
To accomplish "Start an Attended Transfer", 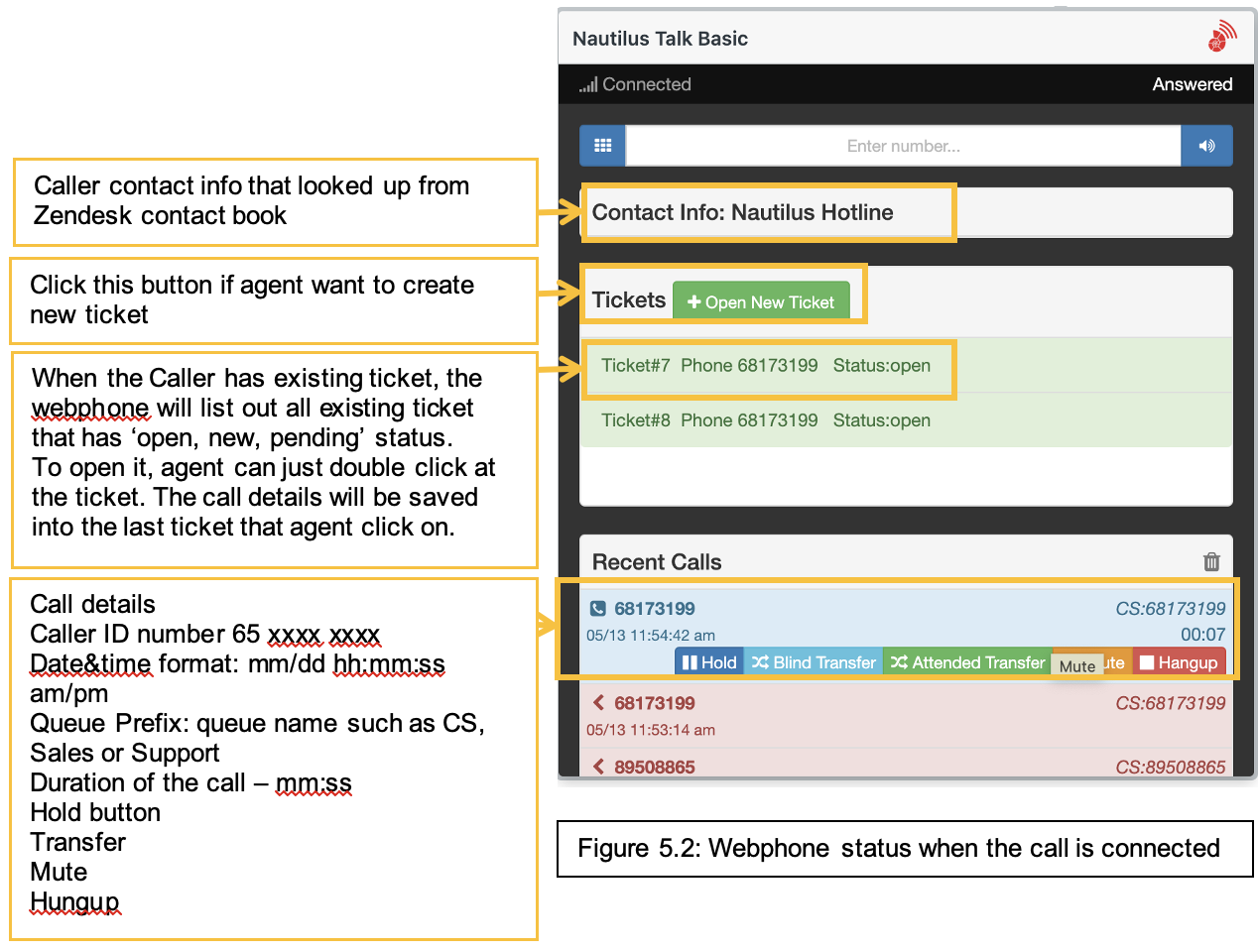I will (x=967, y=662).
